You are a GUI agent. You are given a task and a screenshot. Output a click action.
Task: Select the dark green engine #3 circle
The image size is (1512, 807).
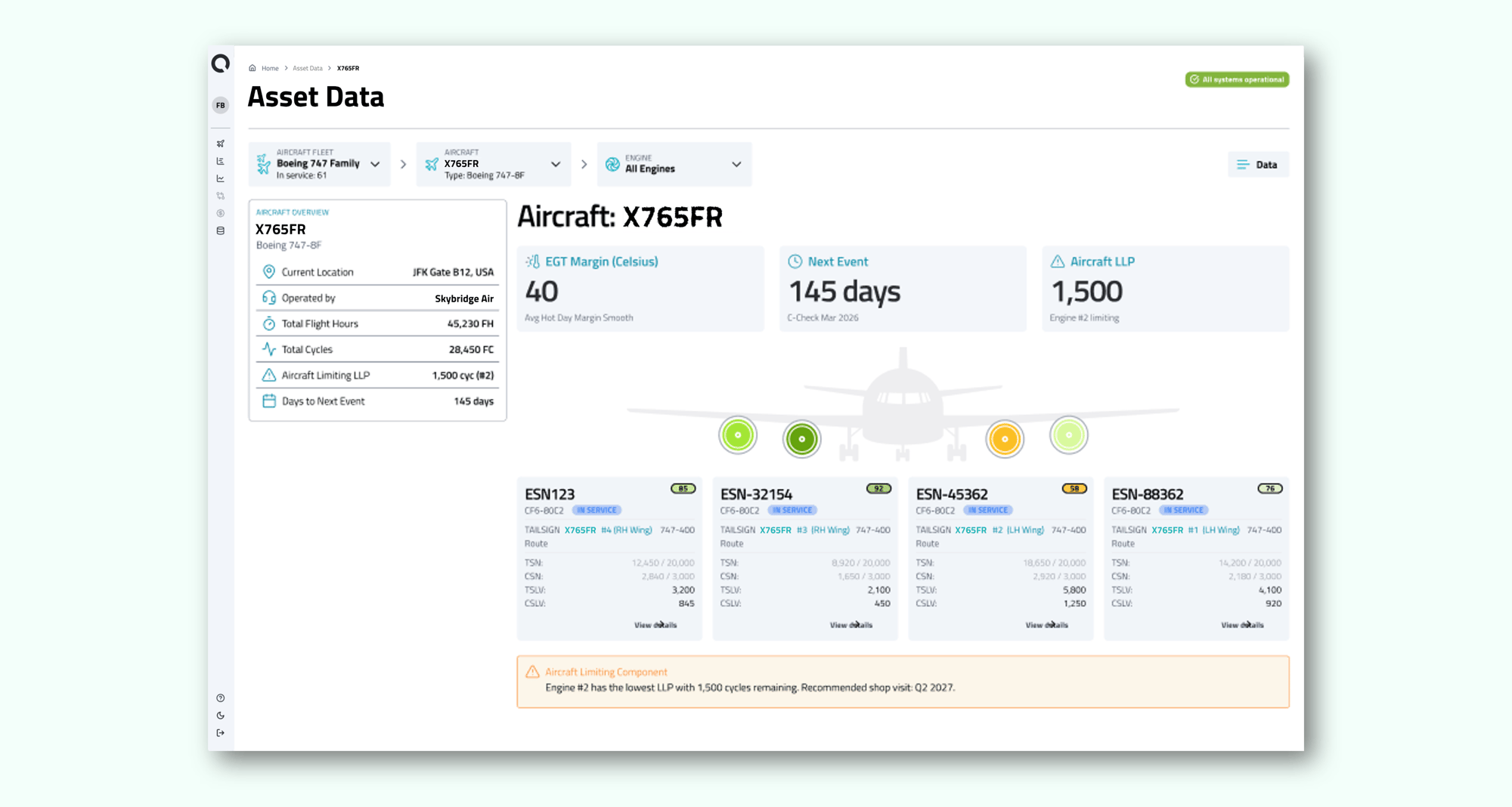[801, 439]
